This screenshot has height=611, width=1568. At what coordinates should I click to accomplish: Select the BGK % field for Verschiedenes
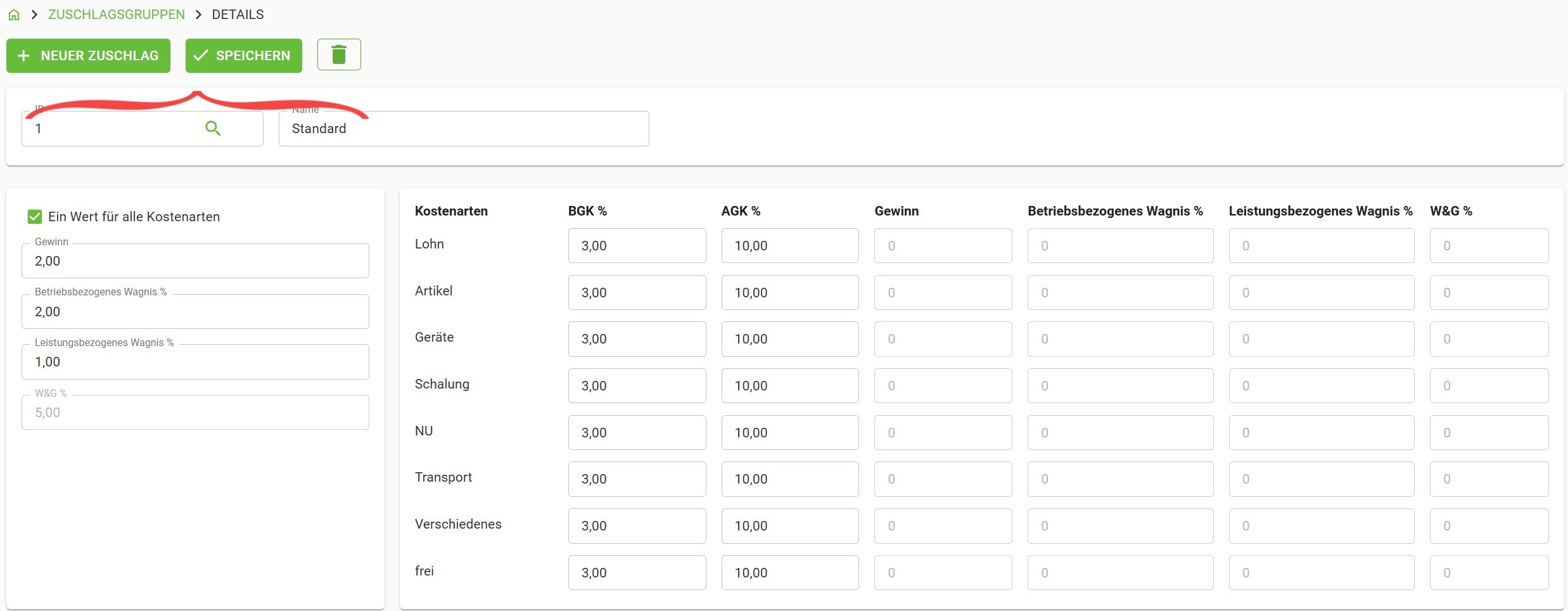click(x=636, y=526)
